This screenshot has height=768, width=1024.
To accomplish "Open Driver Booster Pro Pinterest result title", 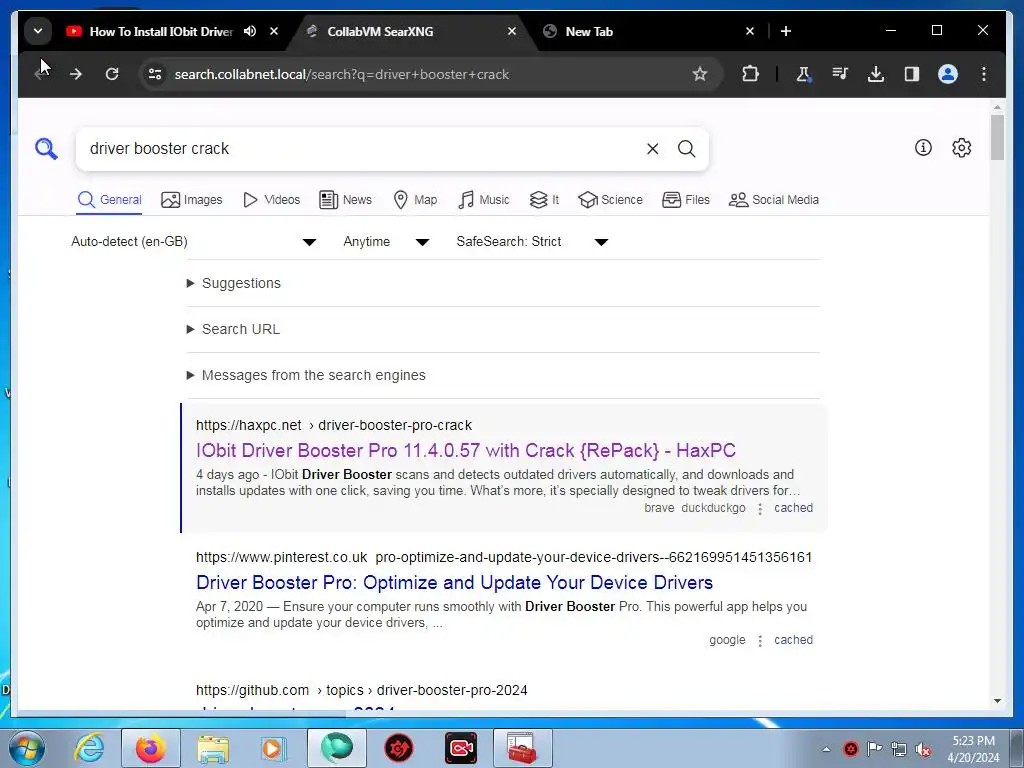I will 455,583.
